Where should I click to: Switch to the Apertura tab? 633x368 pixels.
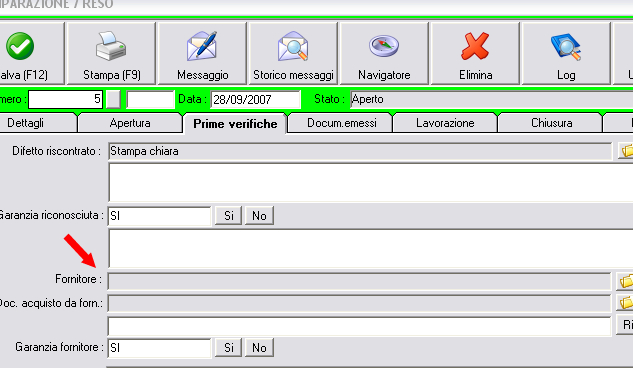(130, 123)
